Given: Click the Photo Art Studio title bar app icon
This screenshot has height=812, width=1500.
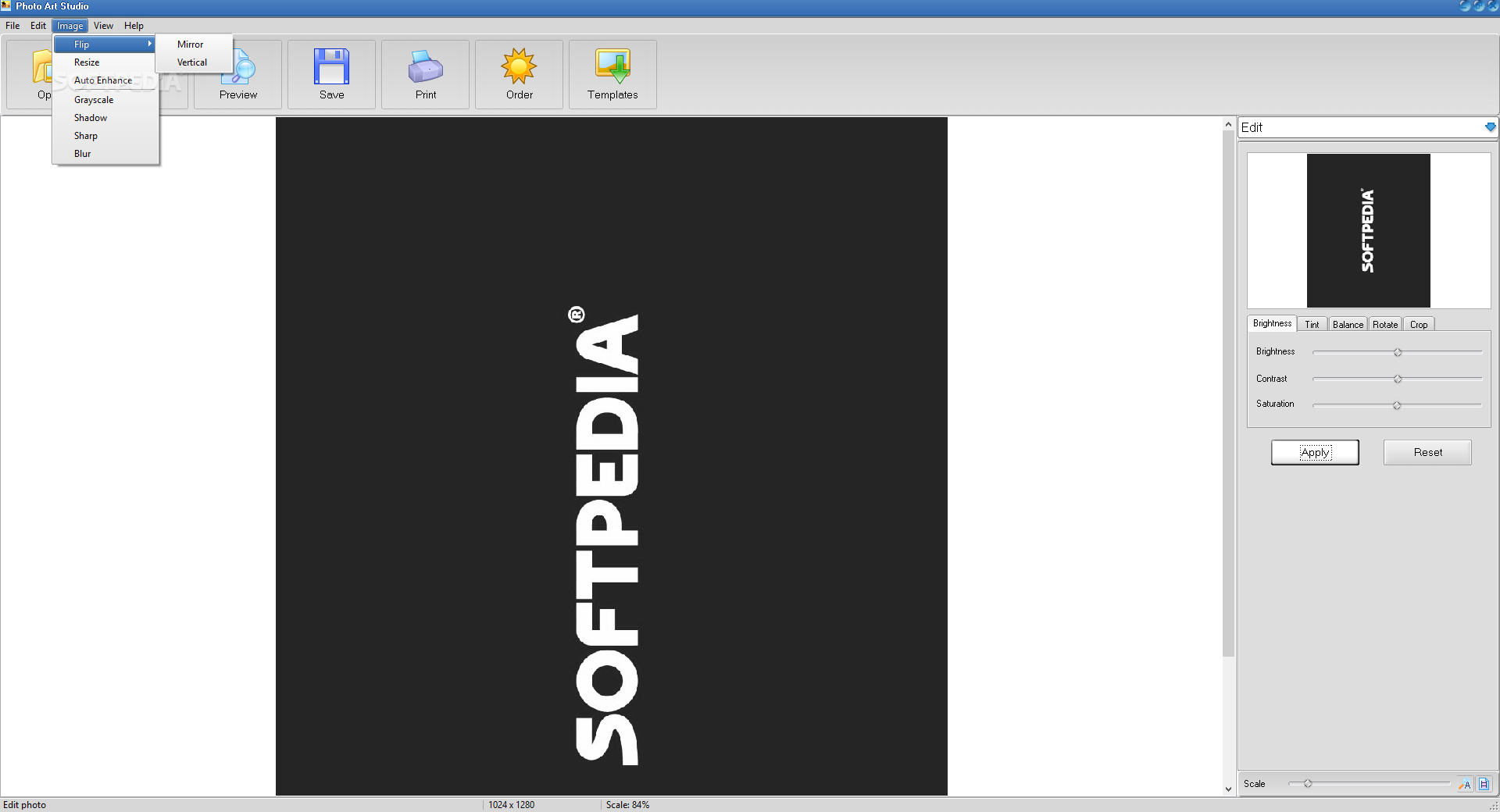Looking at the screenshot, I should (x=6, y=6).
